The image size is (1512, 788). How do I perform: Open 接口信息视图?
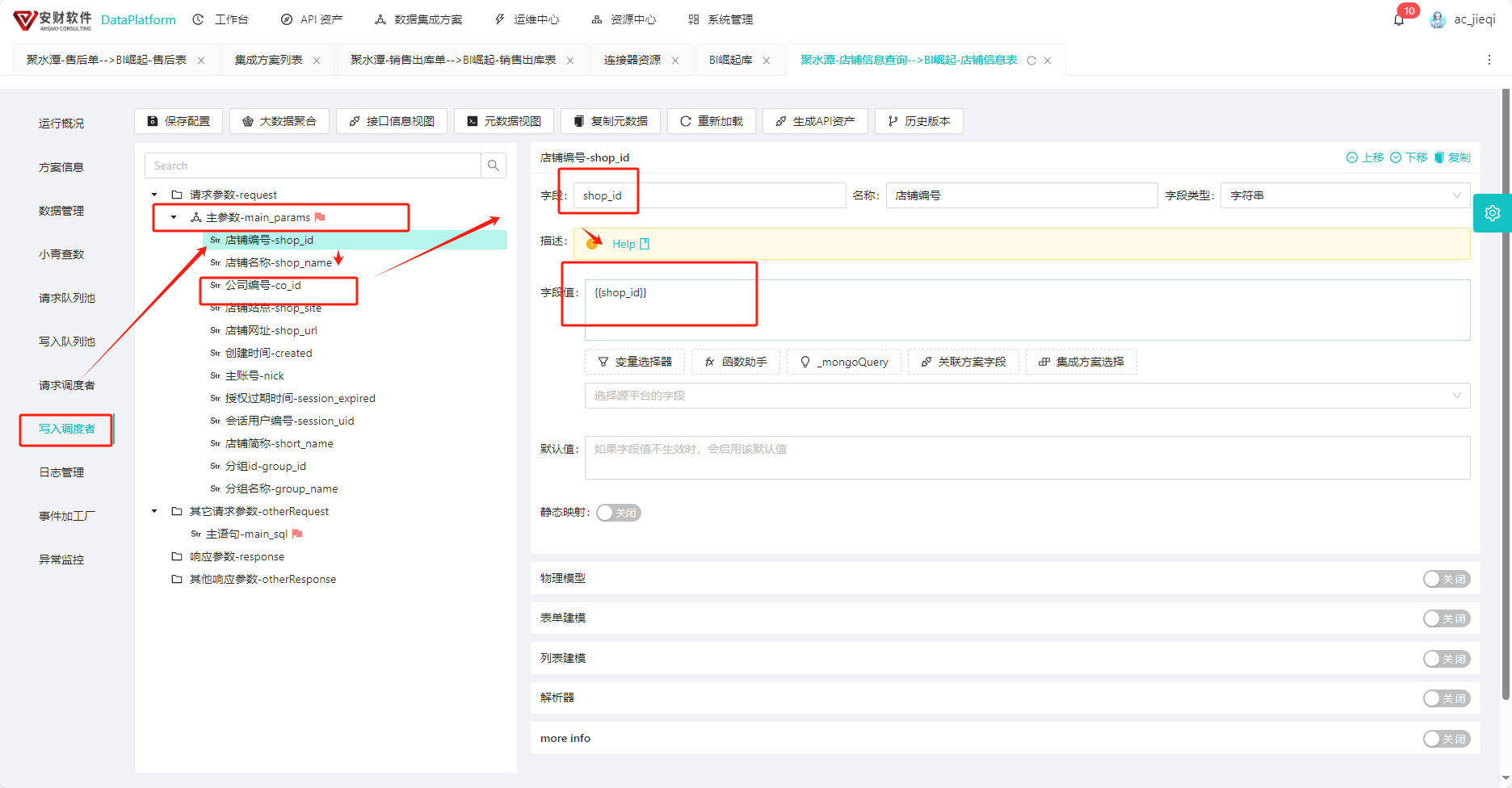pyautogui.click(x=392, y=121)
